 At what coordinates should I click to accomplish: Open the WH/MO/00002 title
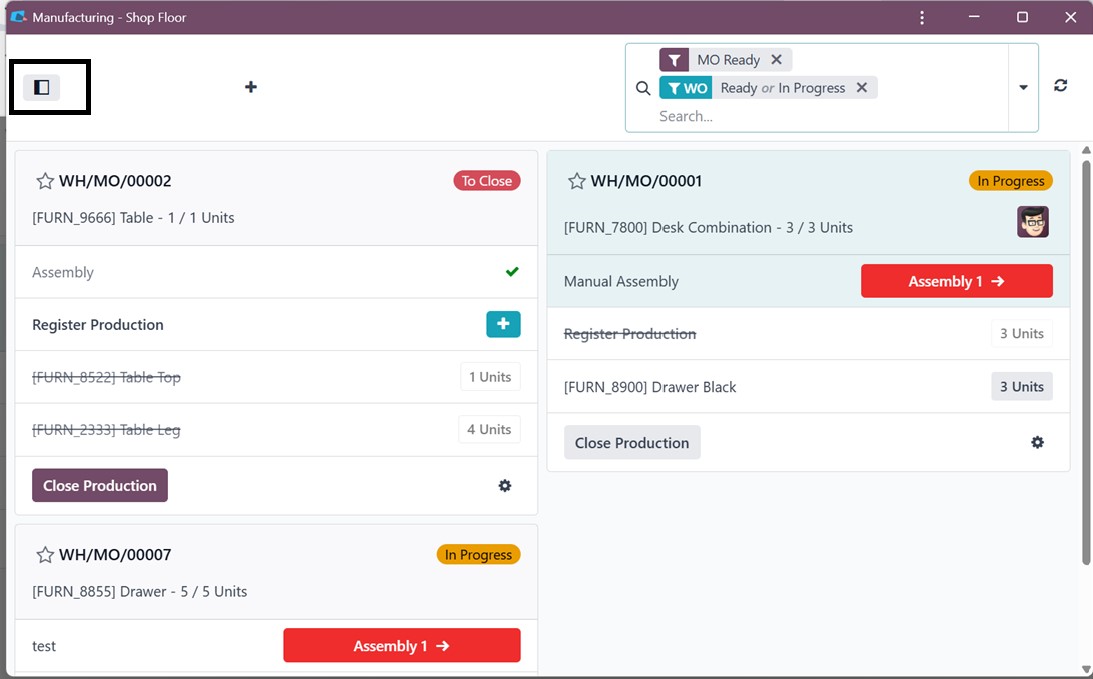click(x=115, y=181)
